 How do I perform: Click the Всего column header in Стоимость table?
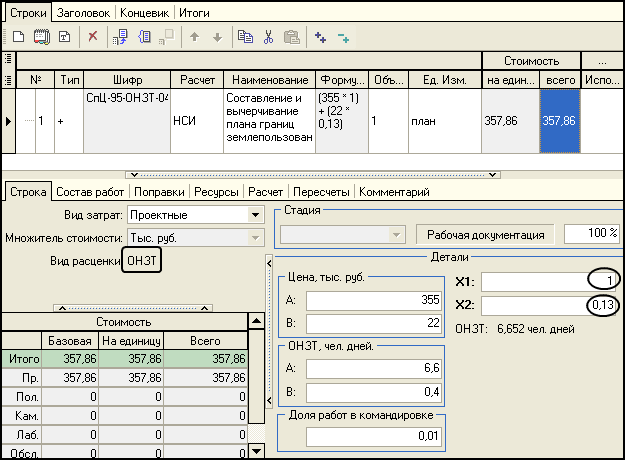click(206, 341)
